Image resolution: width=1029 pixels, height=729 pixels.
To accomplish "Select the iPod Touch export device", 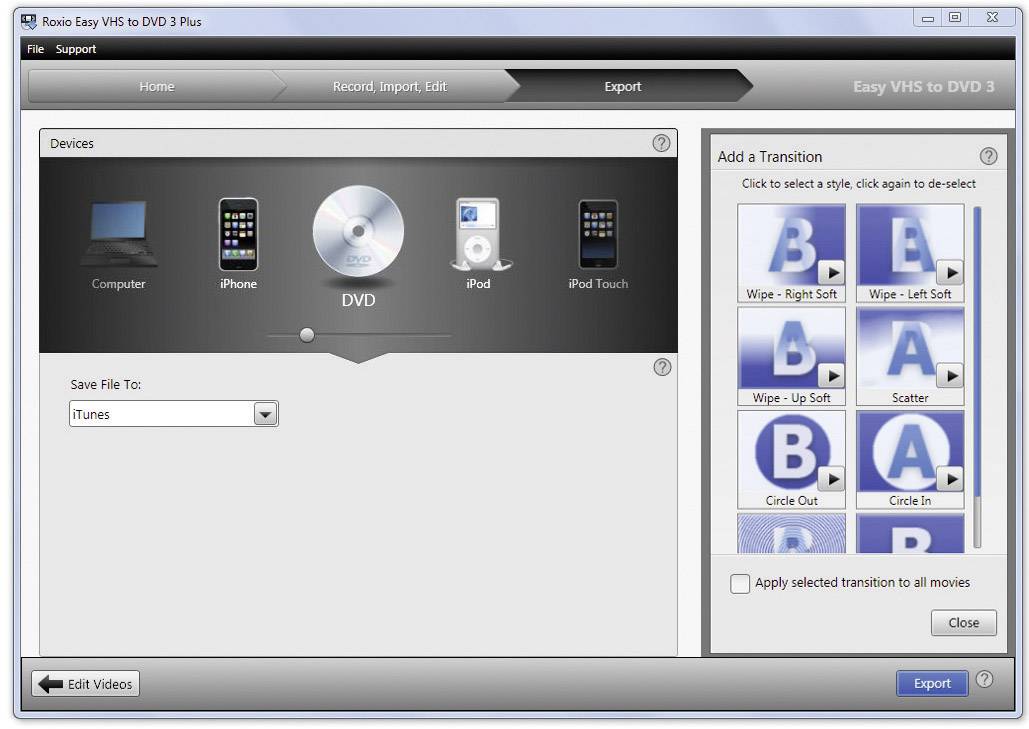I will [x=597, y=235].
